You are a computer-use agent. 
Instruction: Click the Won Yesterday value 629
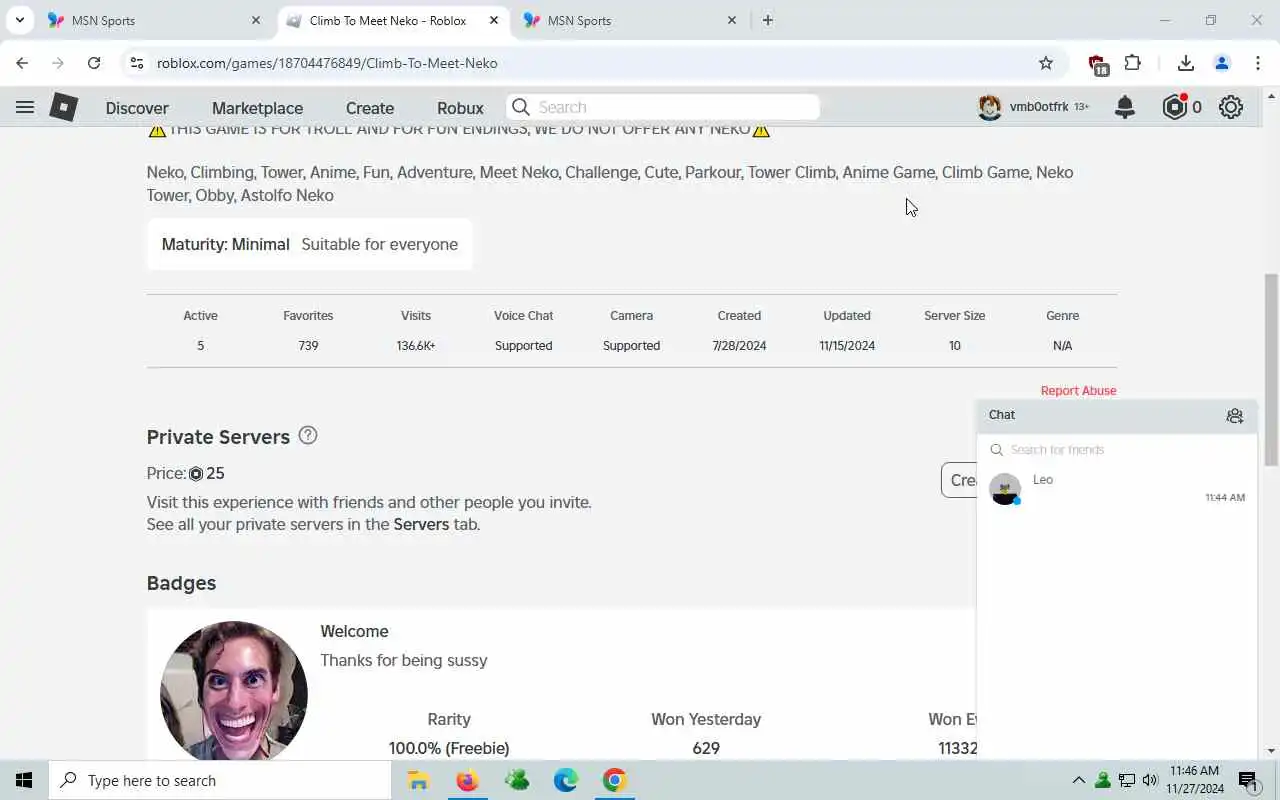coord(706,748)
